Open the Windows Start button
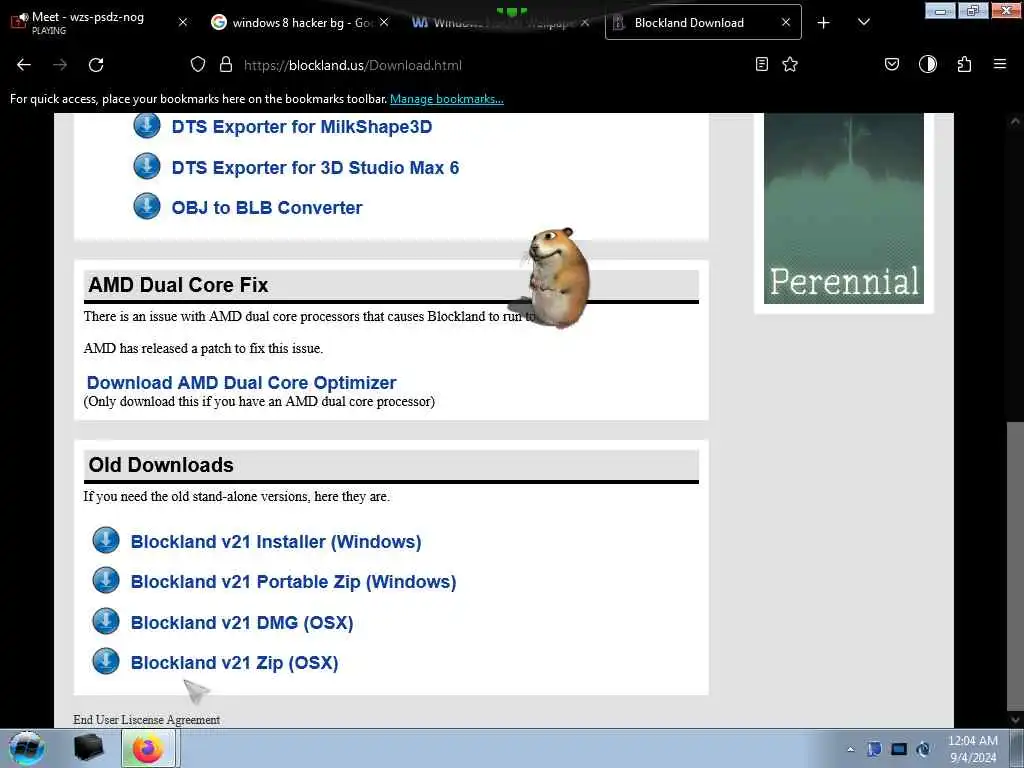 pos(27,748)
